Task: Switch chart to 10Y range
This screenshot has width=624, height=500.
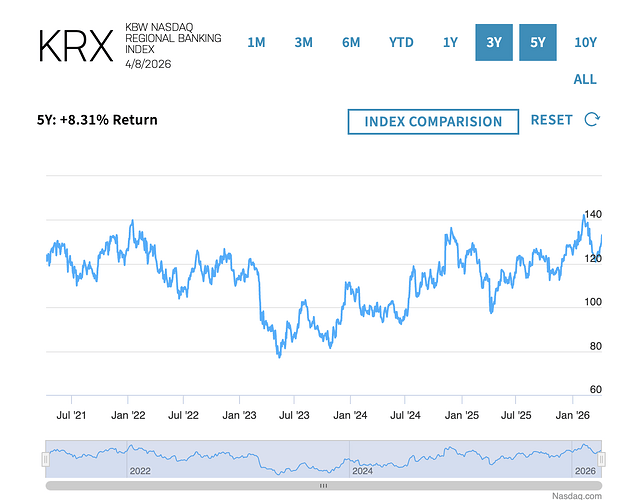Action: [585, 43]
